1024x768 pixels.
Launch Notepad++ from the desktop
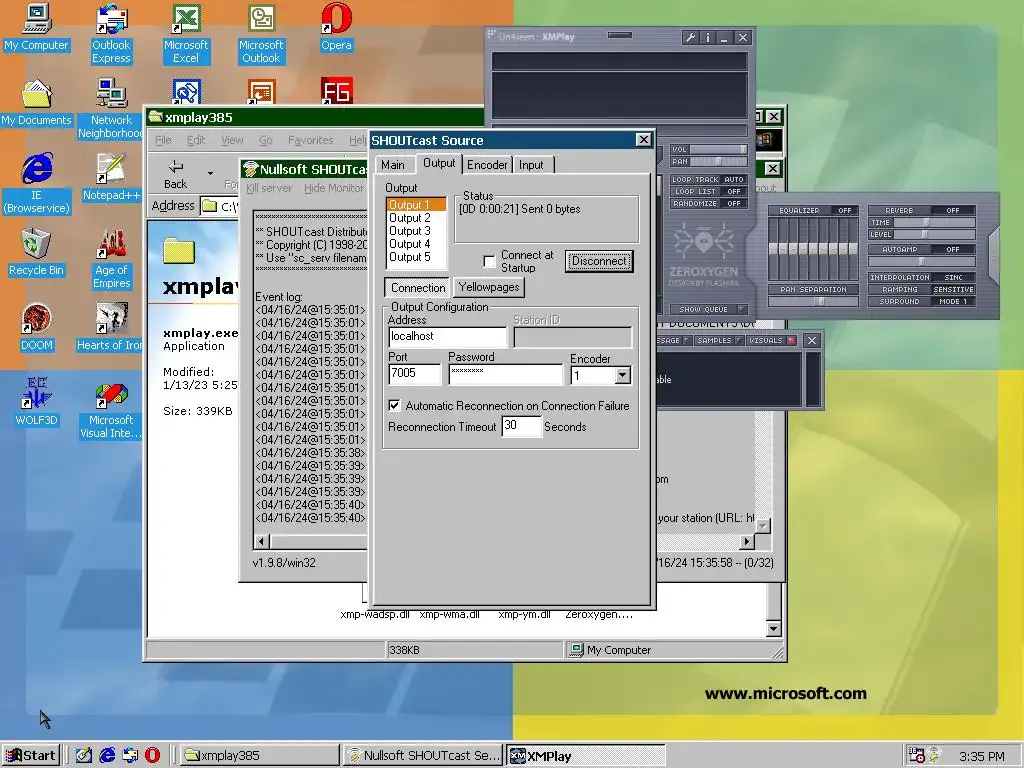[111, 177]
